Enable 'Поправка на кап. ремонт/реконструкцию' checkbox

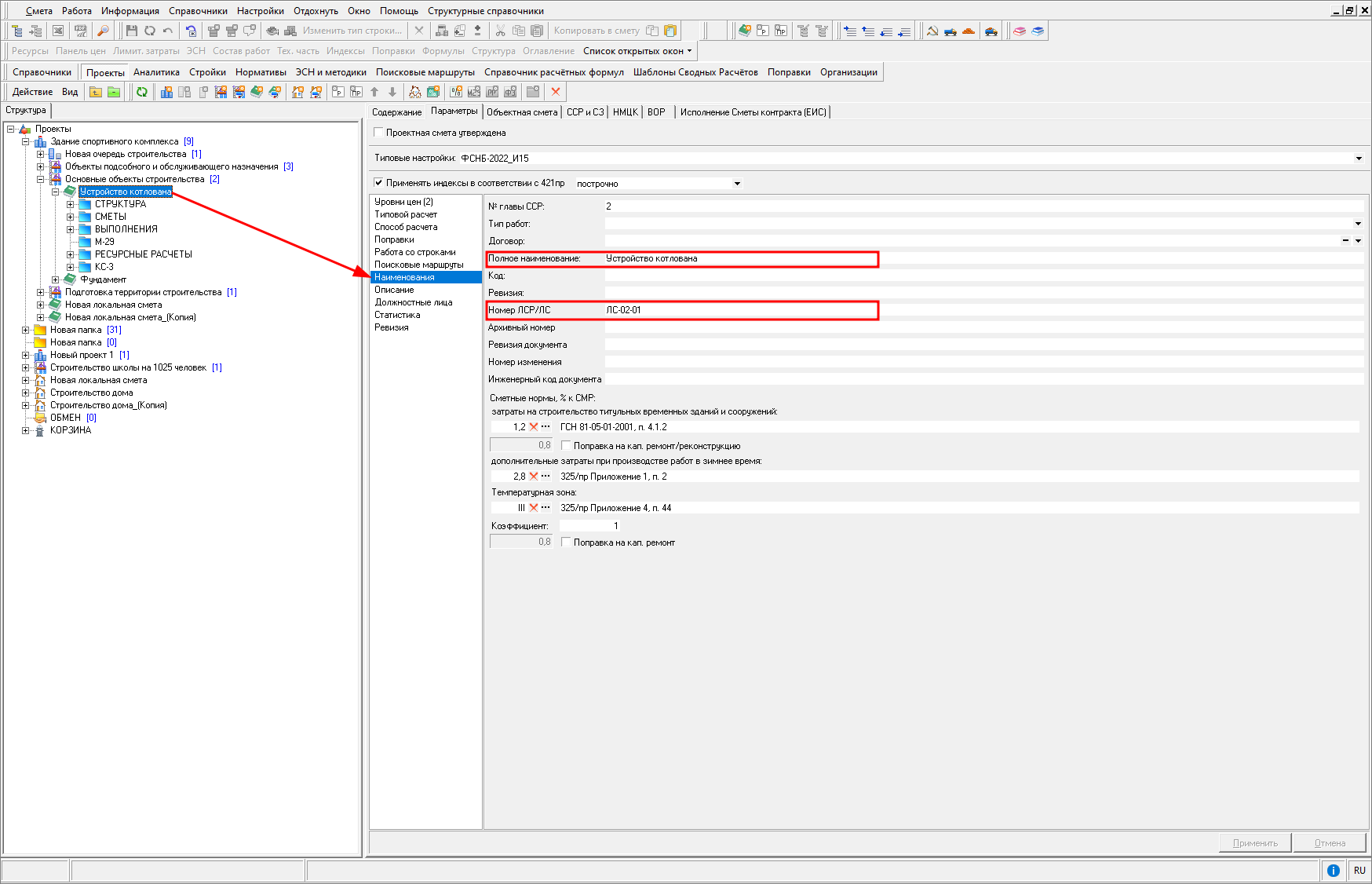click(x=566, y=446)
